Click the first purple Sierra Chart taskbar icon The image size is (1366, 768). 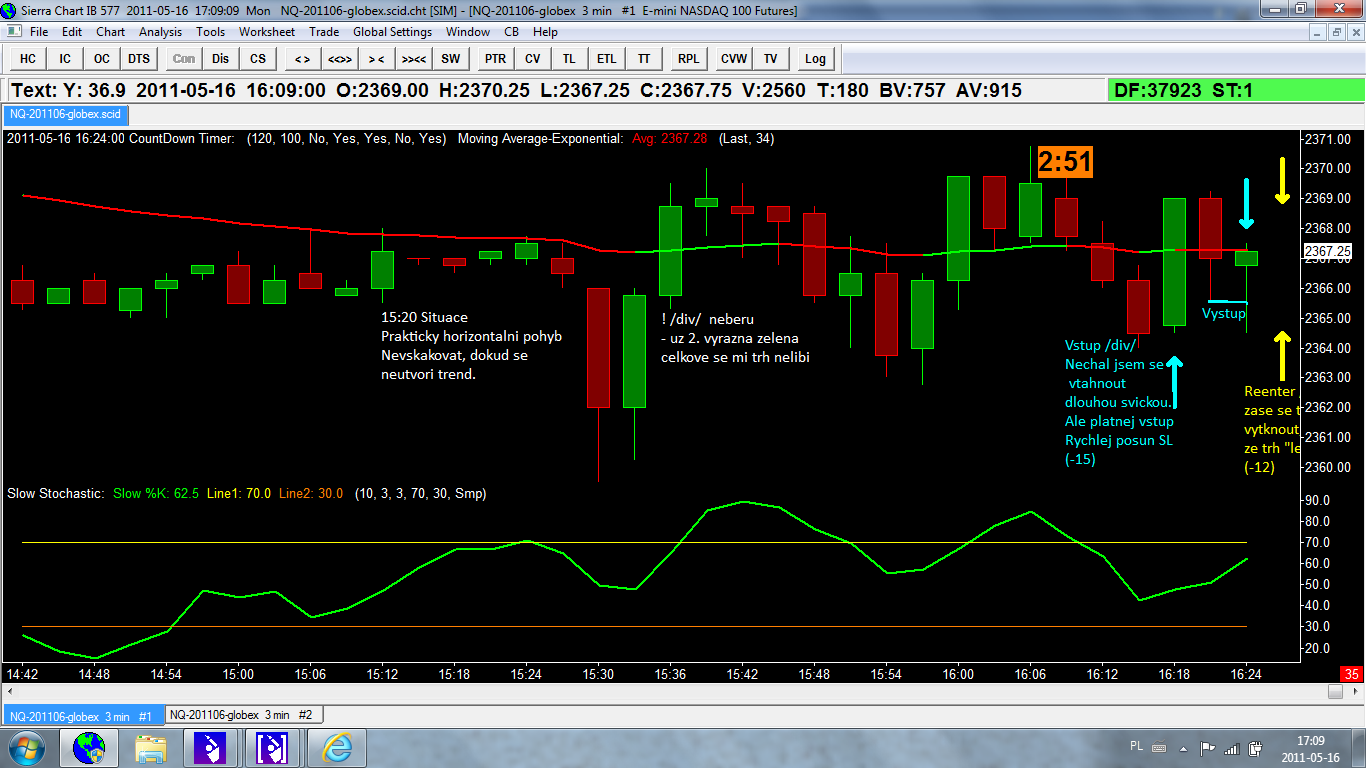point(212,748)
